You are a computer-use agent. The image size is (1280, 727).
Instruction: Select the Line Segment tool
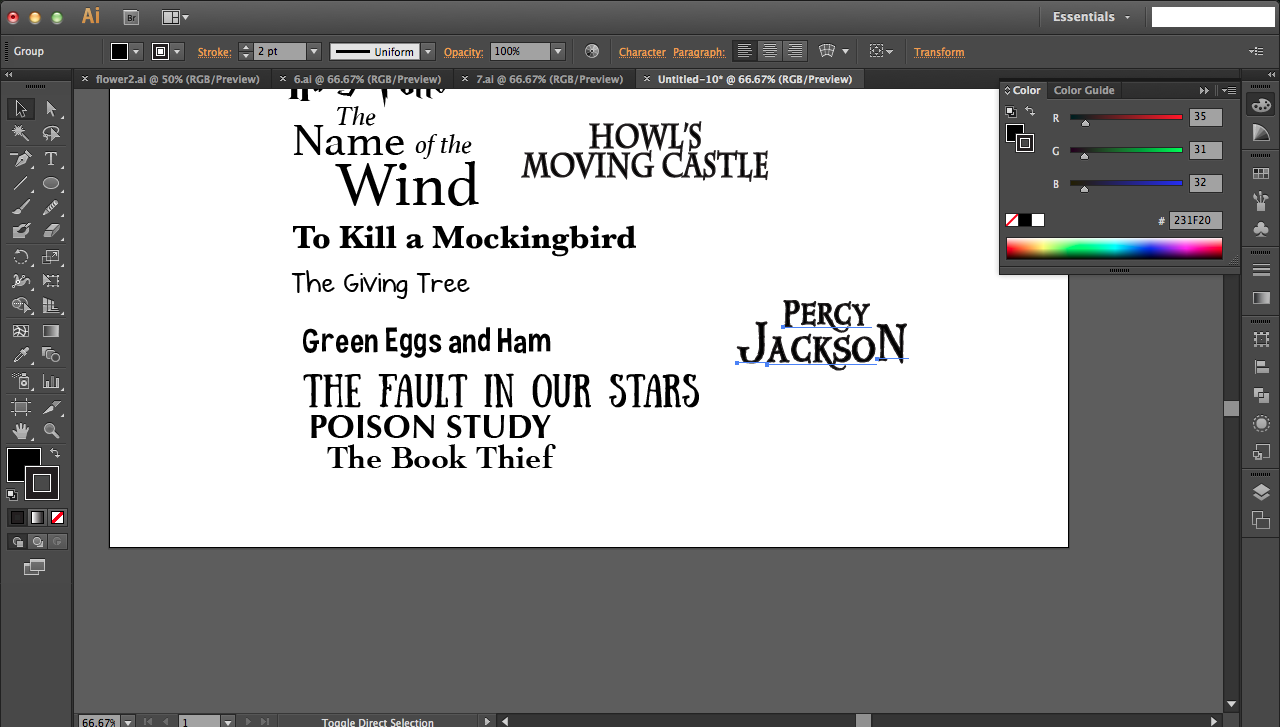tap(21, 183)
